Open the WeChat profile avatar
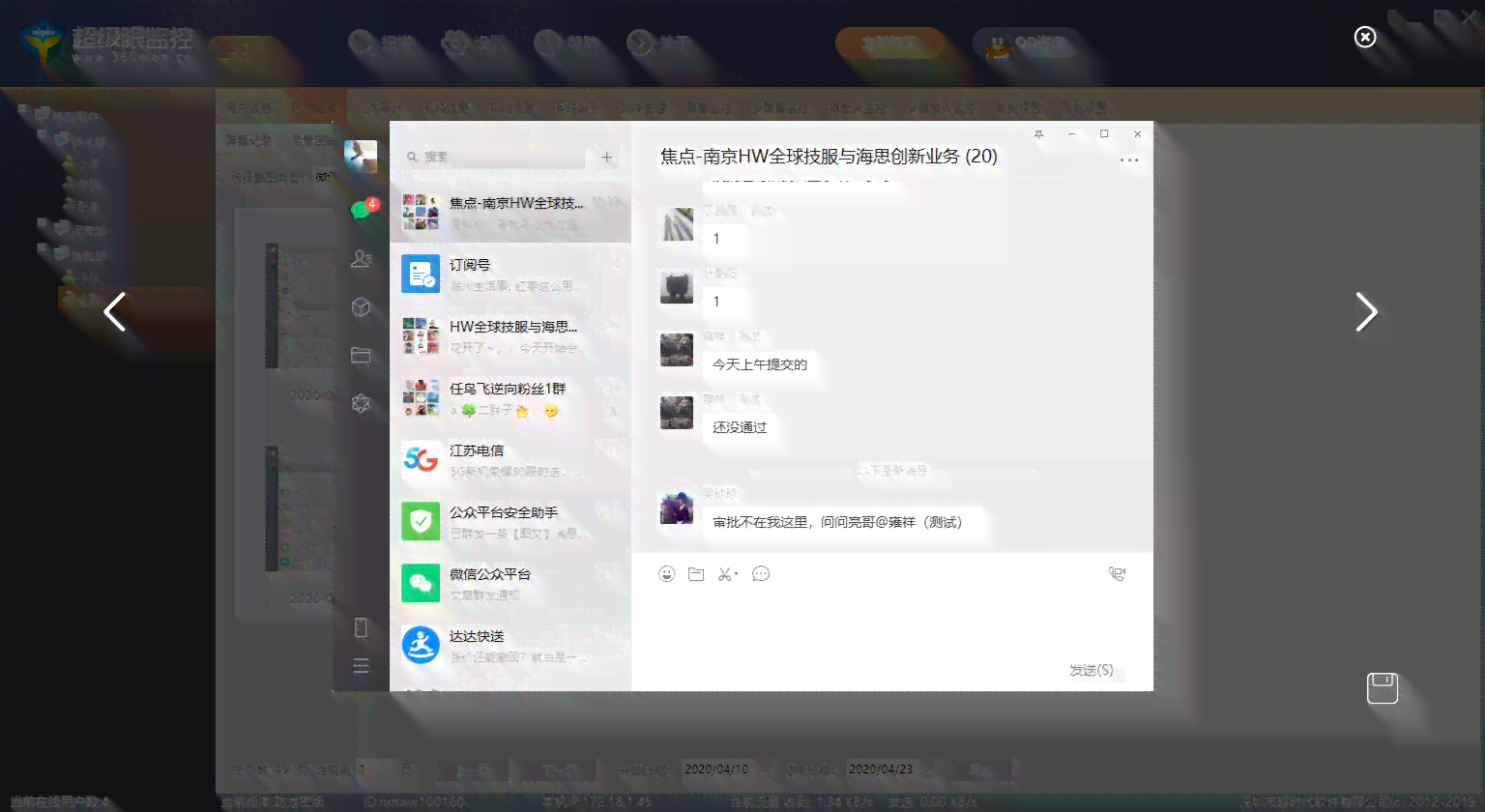Screen dimensions: 1485x812 click(361, 156)
